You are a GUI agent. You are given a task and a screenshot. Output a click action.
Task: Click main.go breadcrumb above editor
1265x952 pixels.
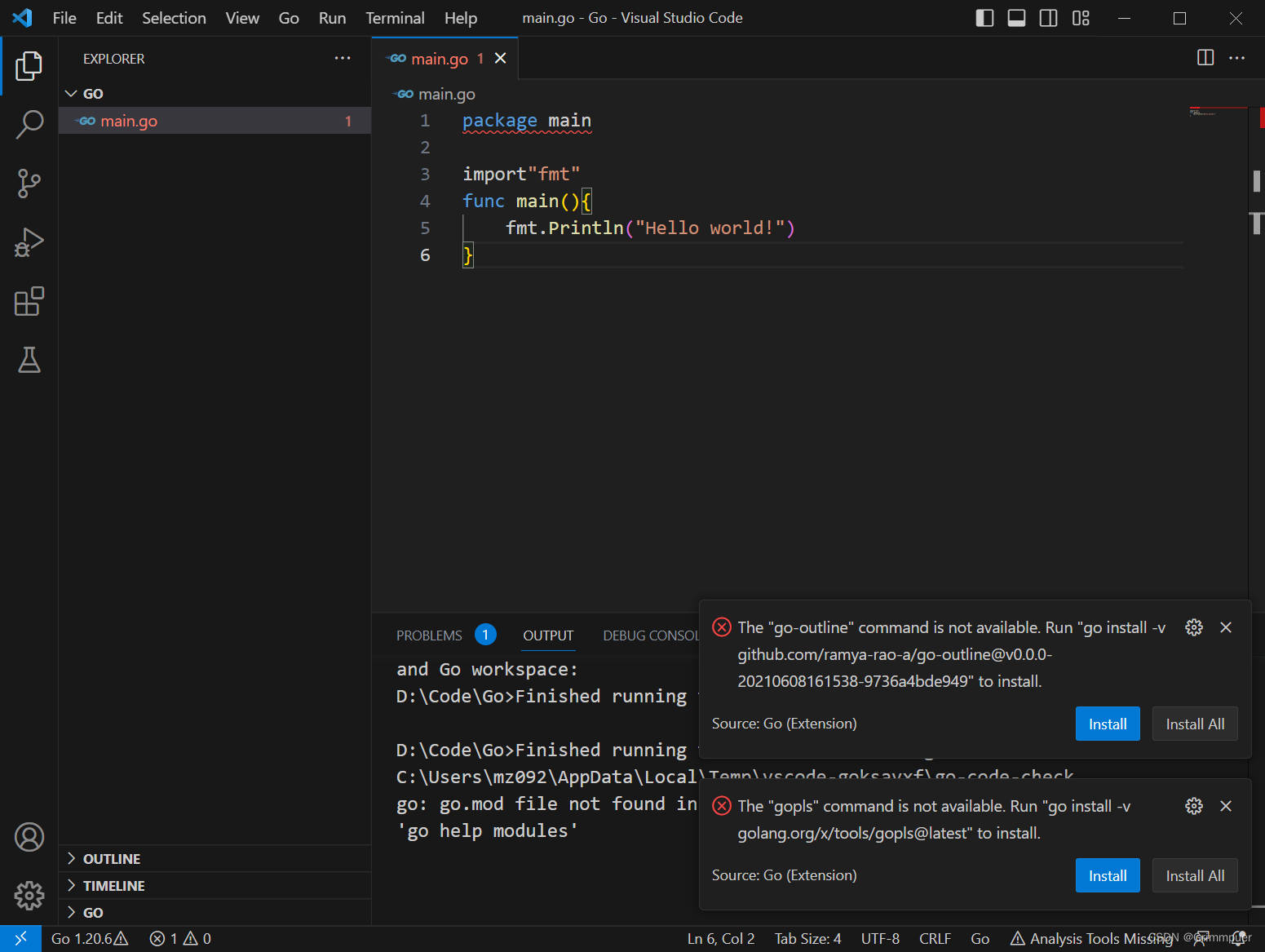(436, 95)
